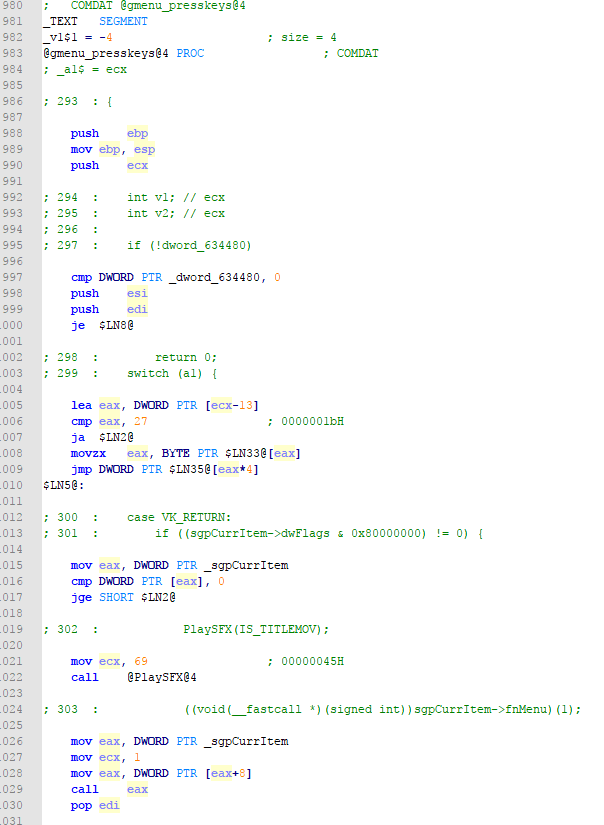Click the "if (!dword_634480)" source comment
The width and height of the screenshot is (604, 825).
pyautogui.click(x=189, y=246)
